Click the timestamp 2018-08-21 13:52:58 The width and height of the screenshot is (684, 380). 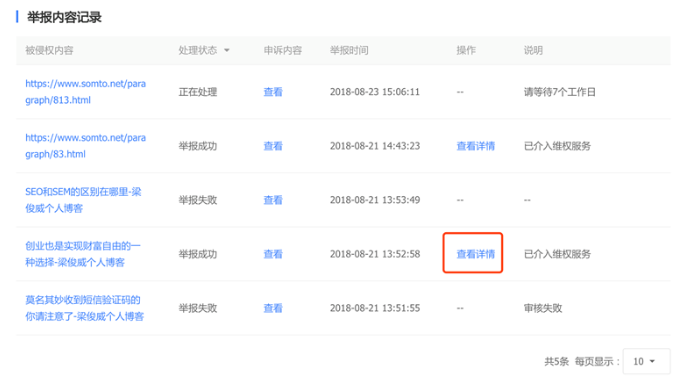(x=375, y=254)
